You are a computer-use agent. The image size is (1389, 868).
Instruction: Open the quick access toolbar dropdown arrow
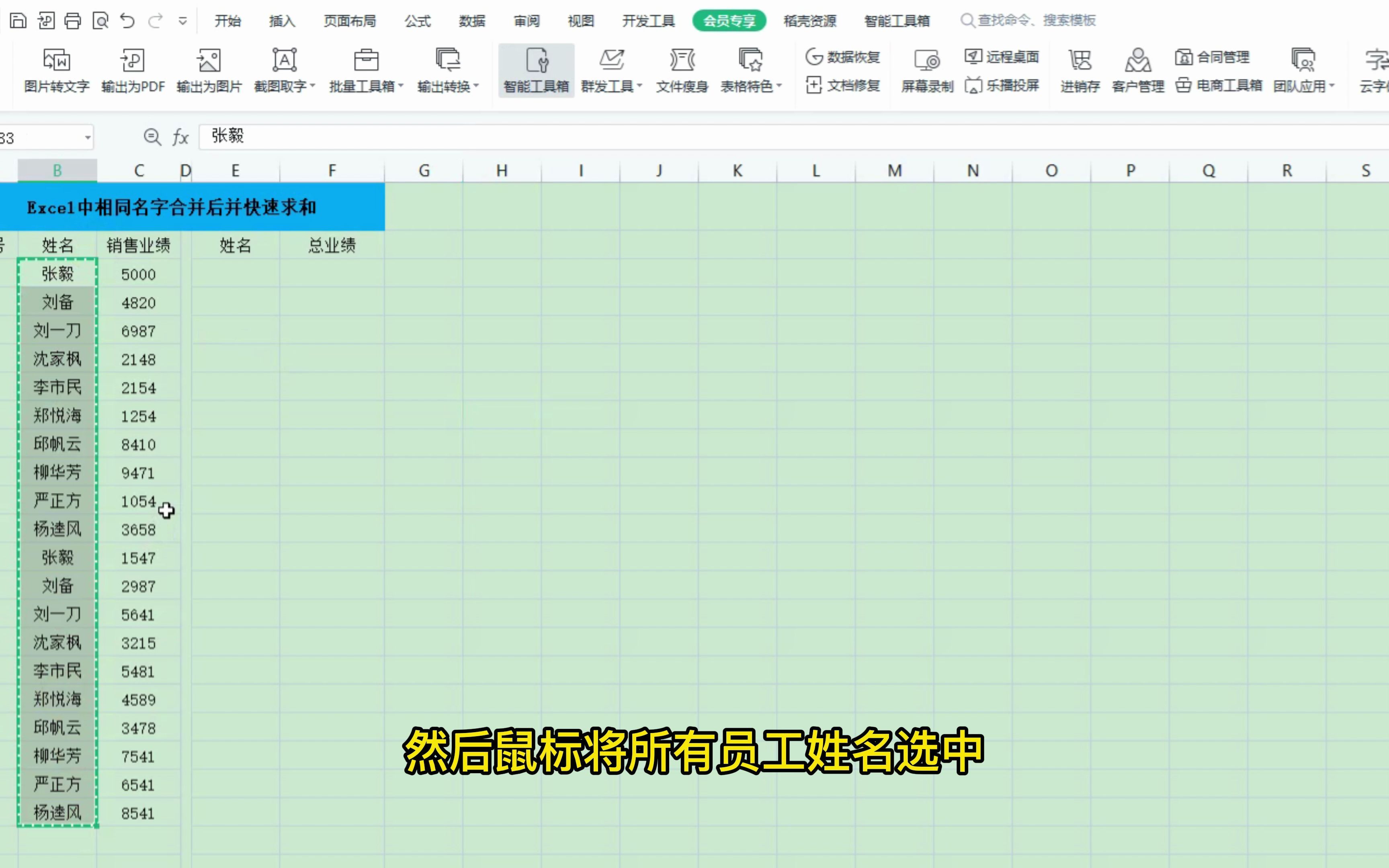tap(182, 21)
